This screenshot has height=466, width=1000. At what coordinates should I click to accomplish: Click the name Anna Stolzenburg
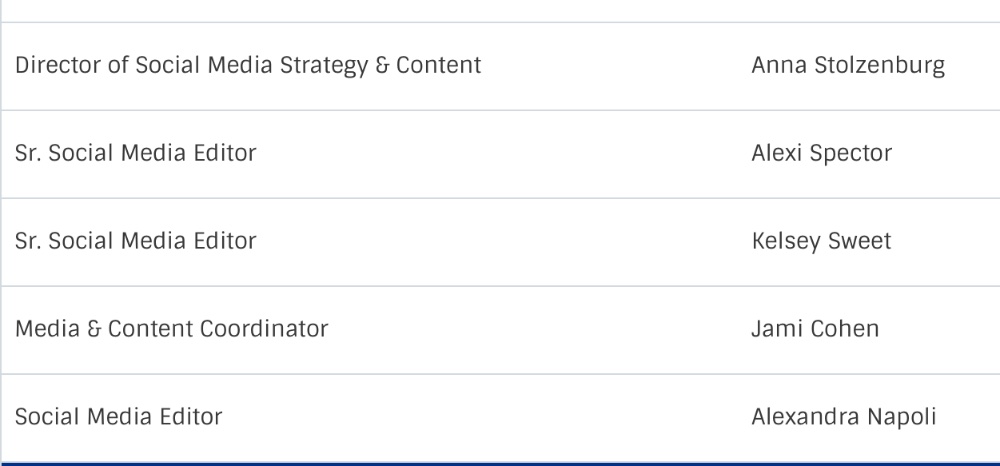848,66
